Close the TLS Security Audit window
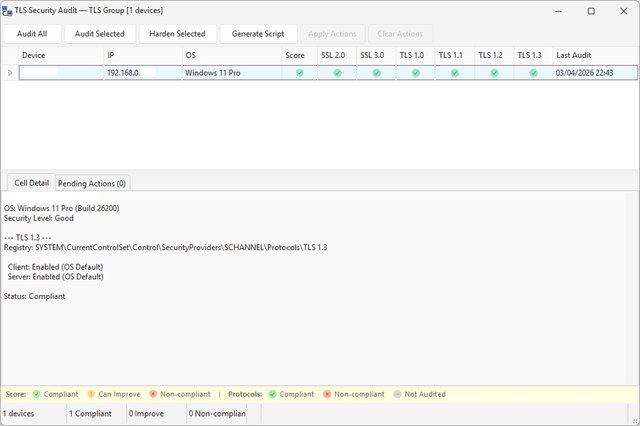Screen dimensions: 640x426 (623, 11)
